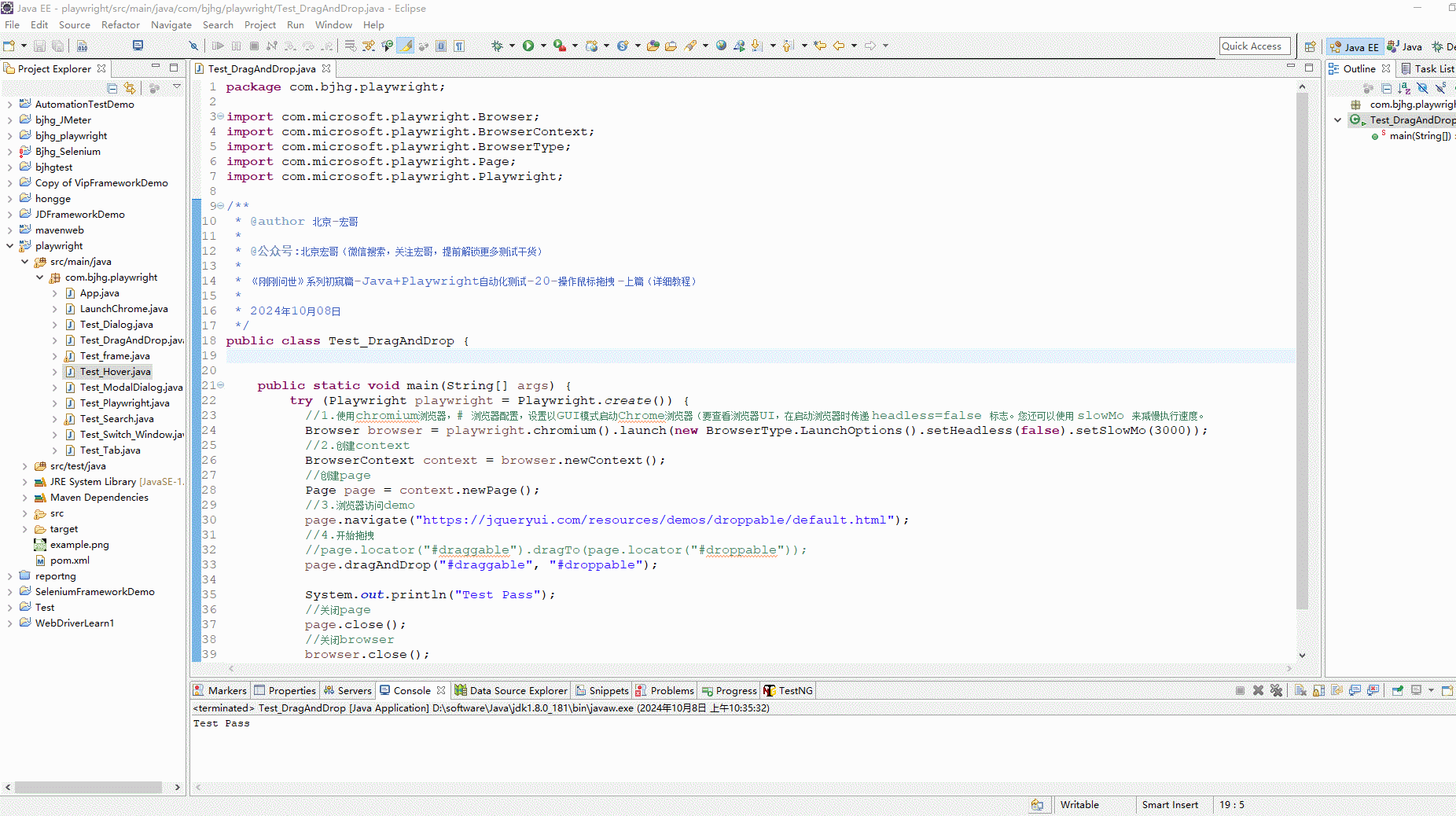Toggle Word Wrap in Console toolbar
This screenshot has width=1456, height=816.
[x=1337, y=690]
